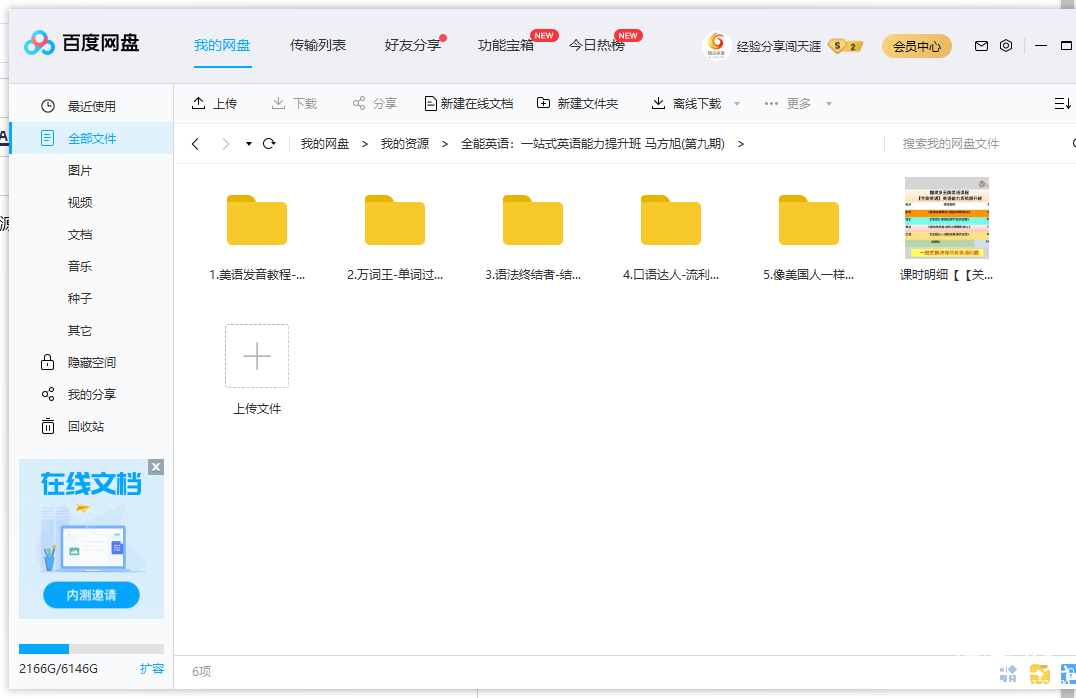
Task: Open Hidden Space (隐藏空间) in sidebar
Action: click(91, 362)
